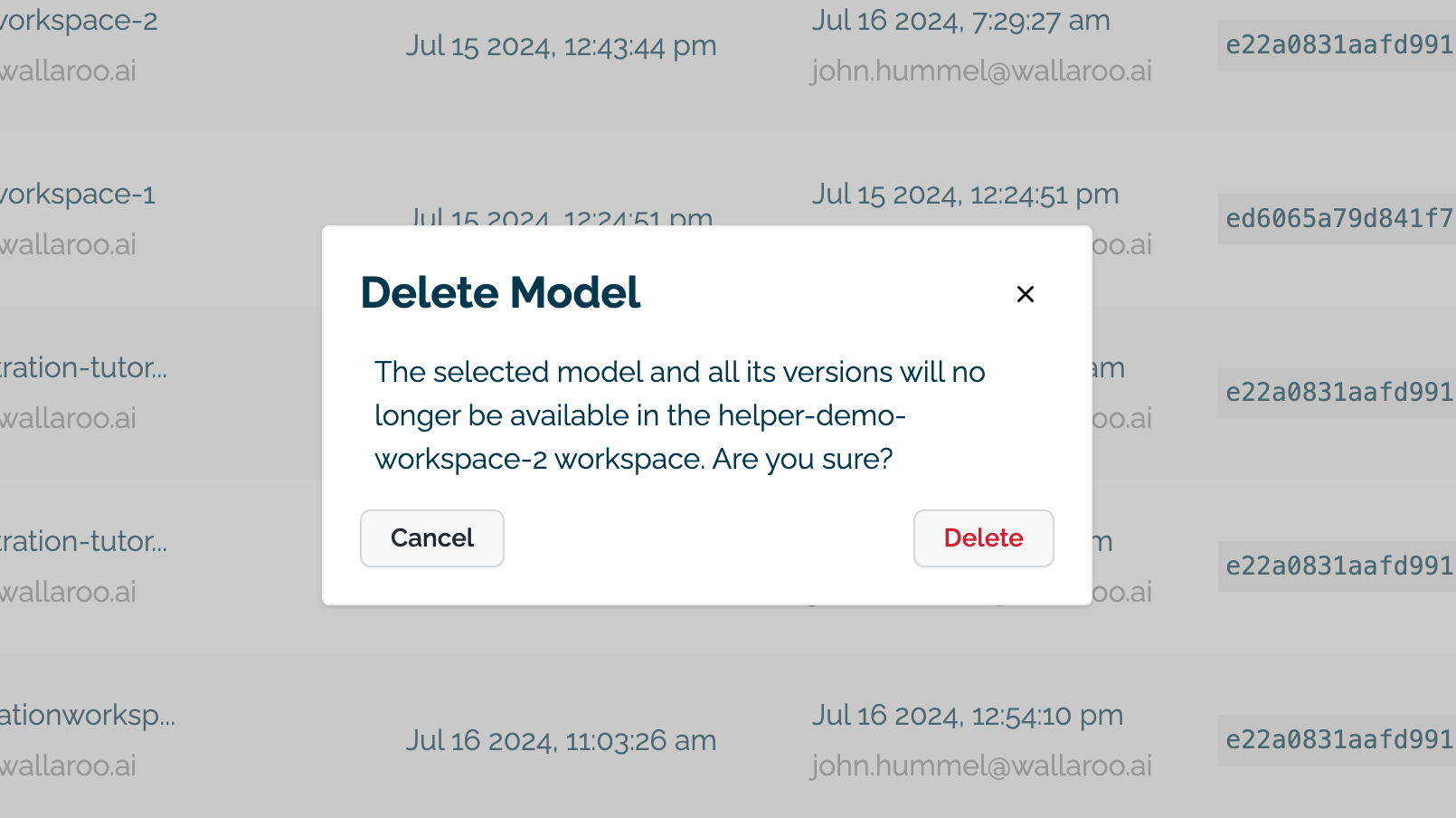Click wallaroo.ai text beneath "ationworksp..."
Image resolution: width=1456 pixels, height=818 pixels.
click(69, 766)
